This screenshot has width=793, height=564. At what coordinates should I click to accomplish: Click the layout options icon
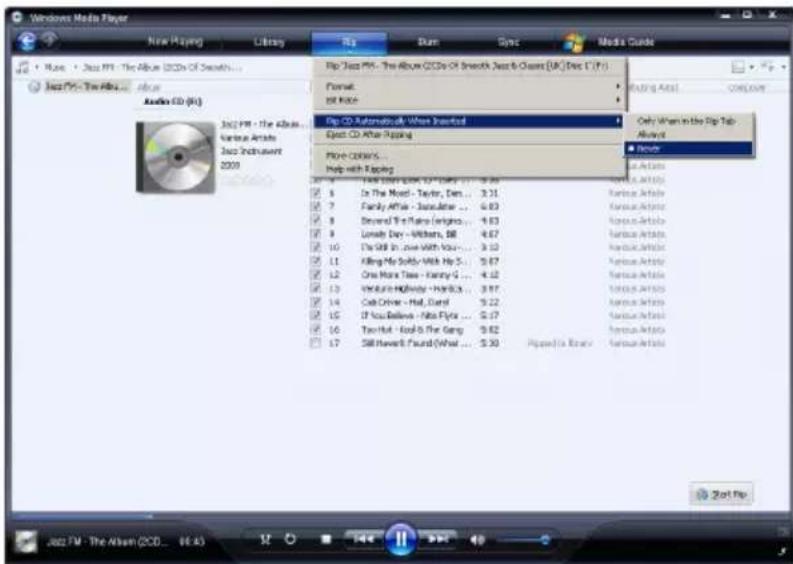(738, 67)
